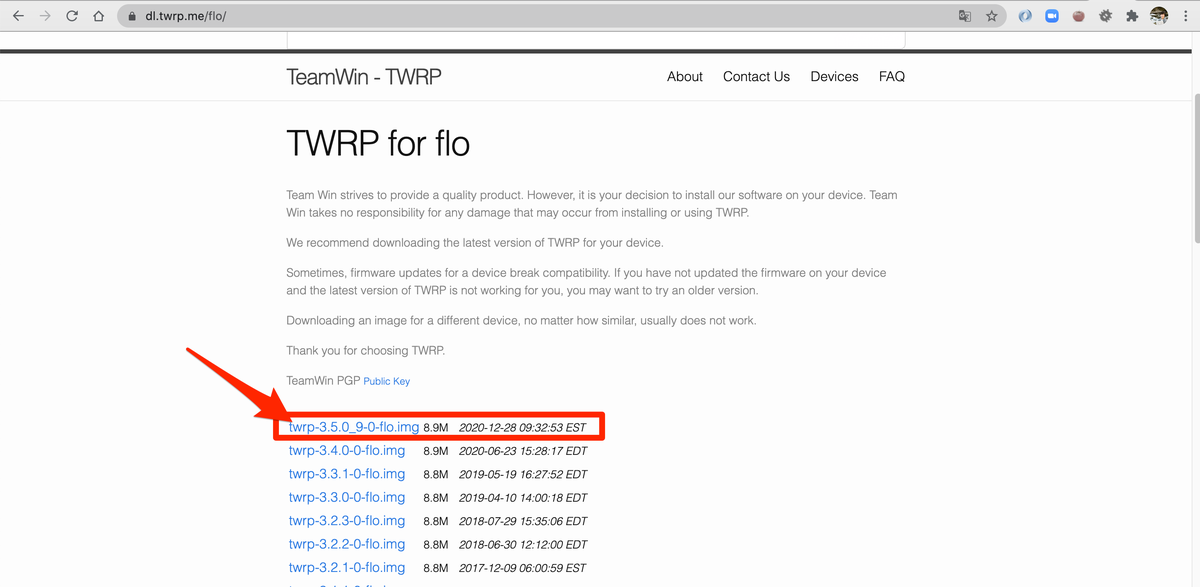1200x587 pixels.
Task: Open Chrome's three-dot menu
Action: 1185,16
